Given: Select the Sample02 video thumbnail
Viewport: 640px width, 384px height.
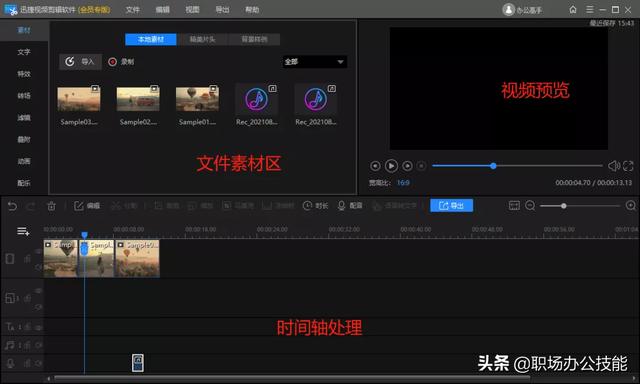Looking at the screenshot, I should (x=138, y=99).
